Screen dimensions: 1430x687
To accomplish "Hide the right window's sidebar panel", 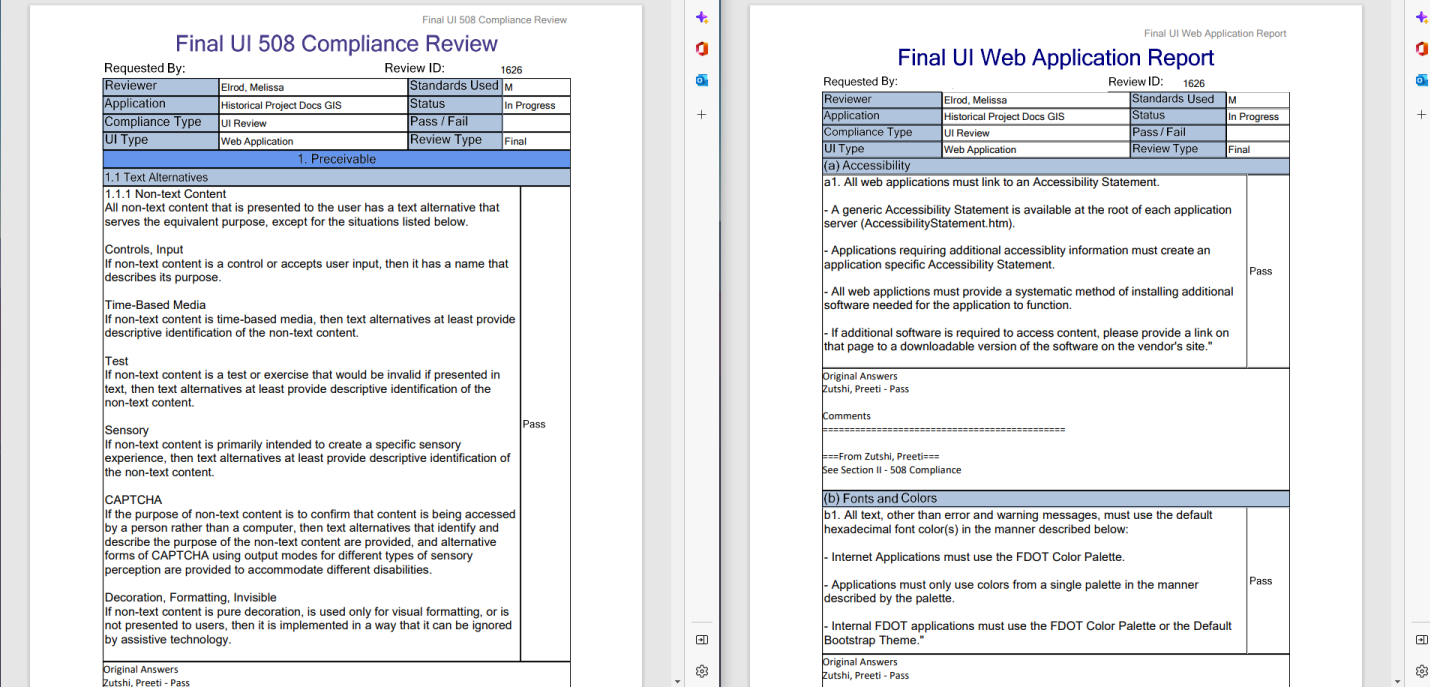I will coord(1421,639).
